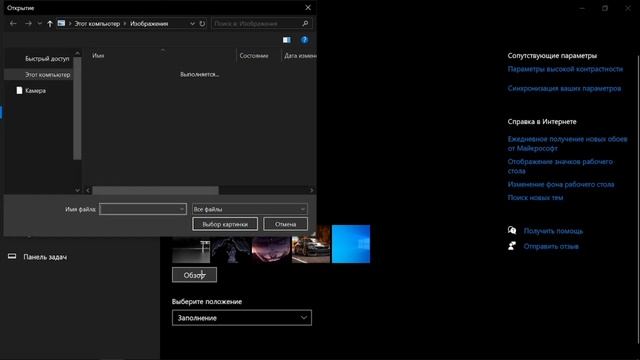Open 'Ежедневное получение новых обоев' link
This screenshot has height=360, width=640.
[567, 144]
